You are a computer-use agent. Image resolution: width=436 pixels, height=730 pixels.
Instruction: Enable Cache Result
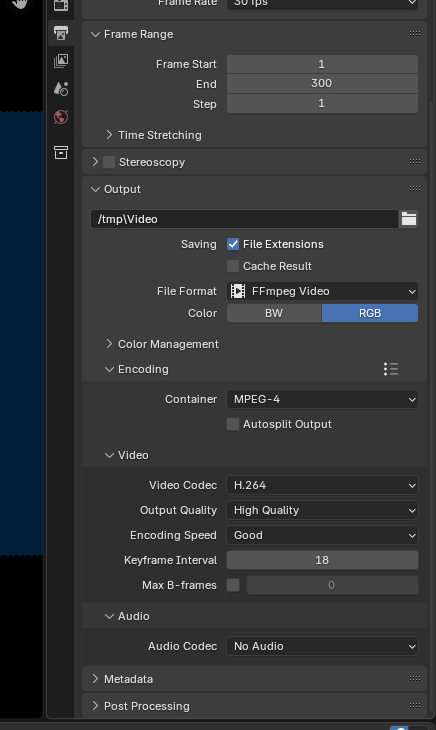point(233,266)
